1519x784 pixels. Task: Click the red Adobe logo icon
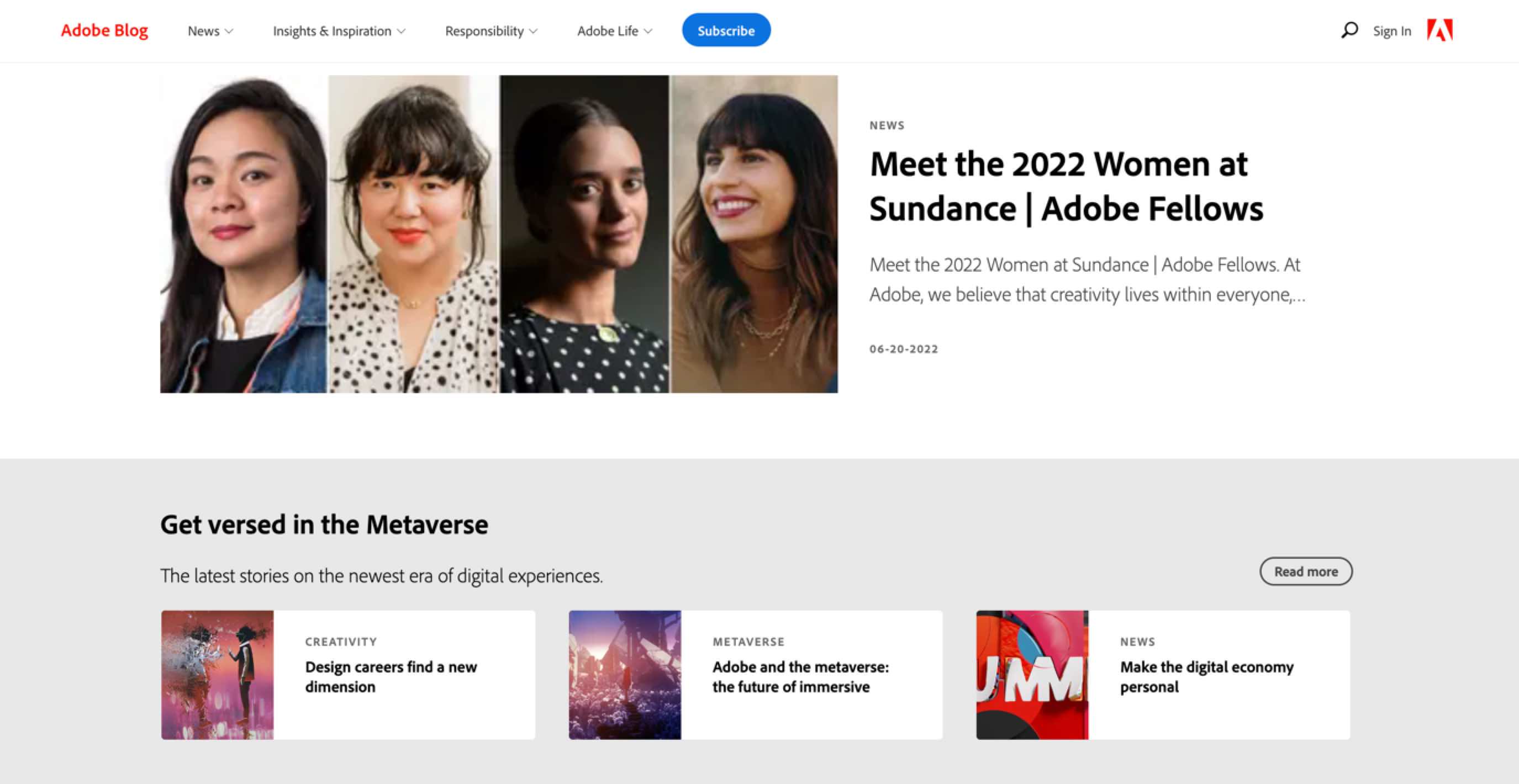[1439, 30]
